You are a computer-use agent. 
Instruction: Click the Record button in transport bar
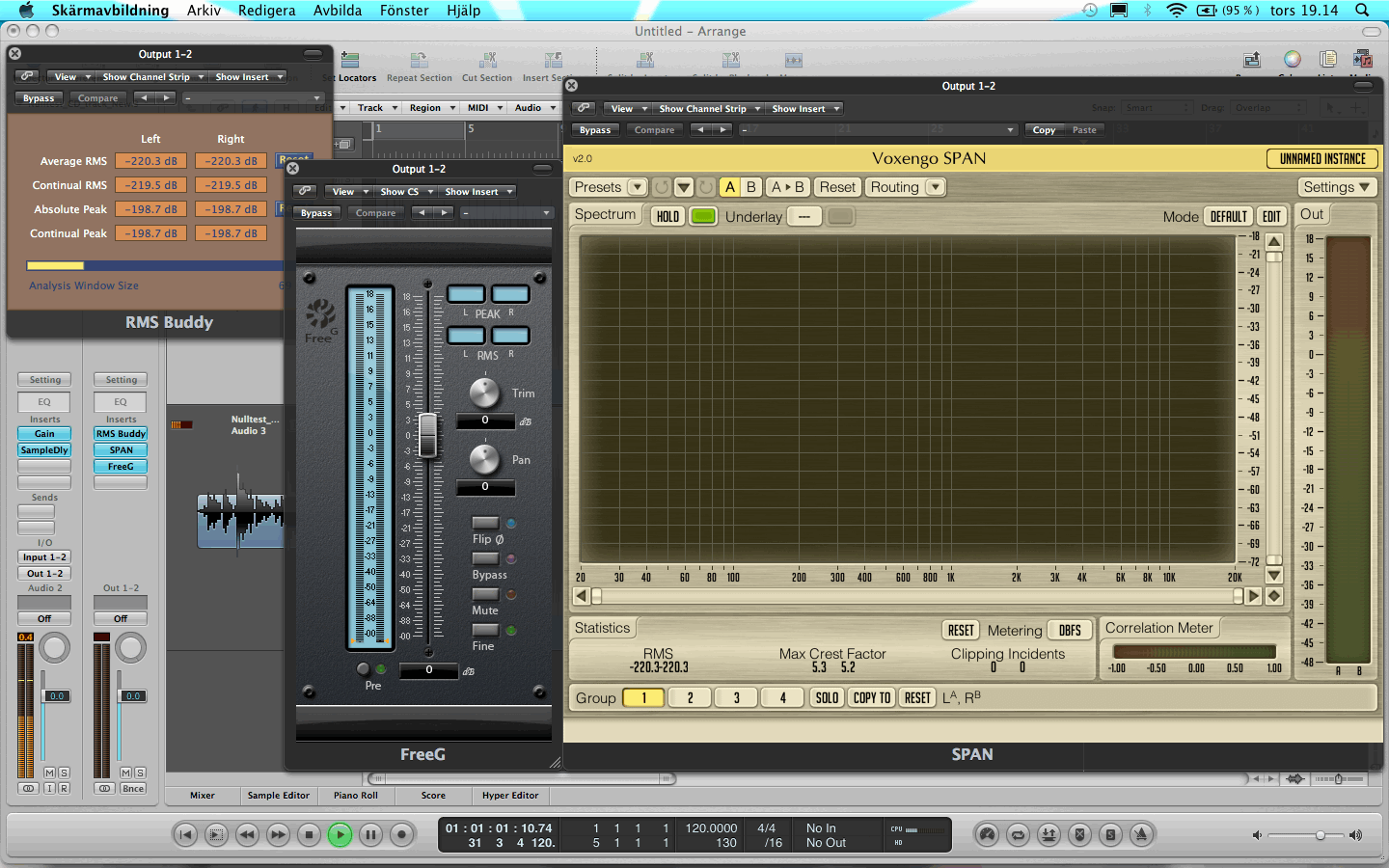(401, 834)
